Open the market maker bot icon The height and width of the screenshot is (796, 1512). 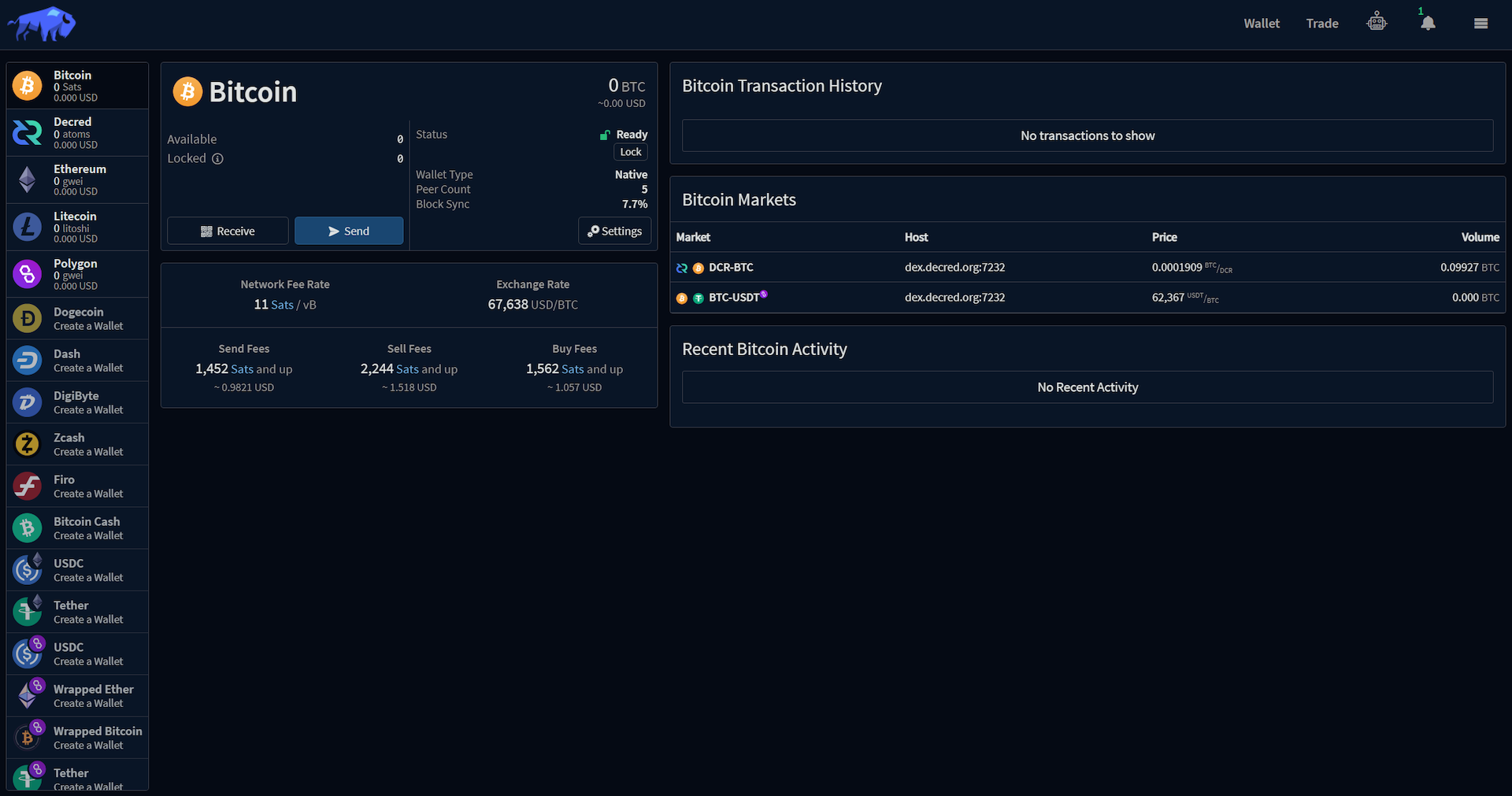(x=1377, y=22)
